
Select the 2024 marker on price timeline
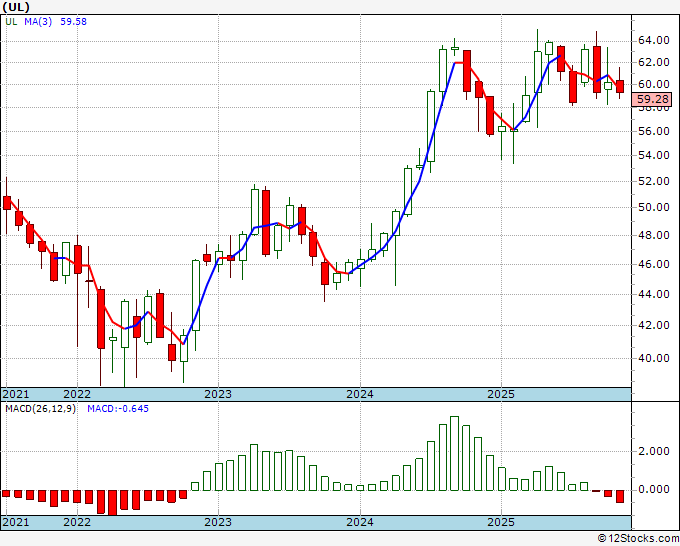(x=360, y=394)
